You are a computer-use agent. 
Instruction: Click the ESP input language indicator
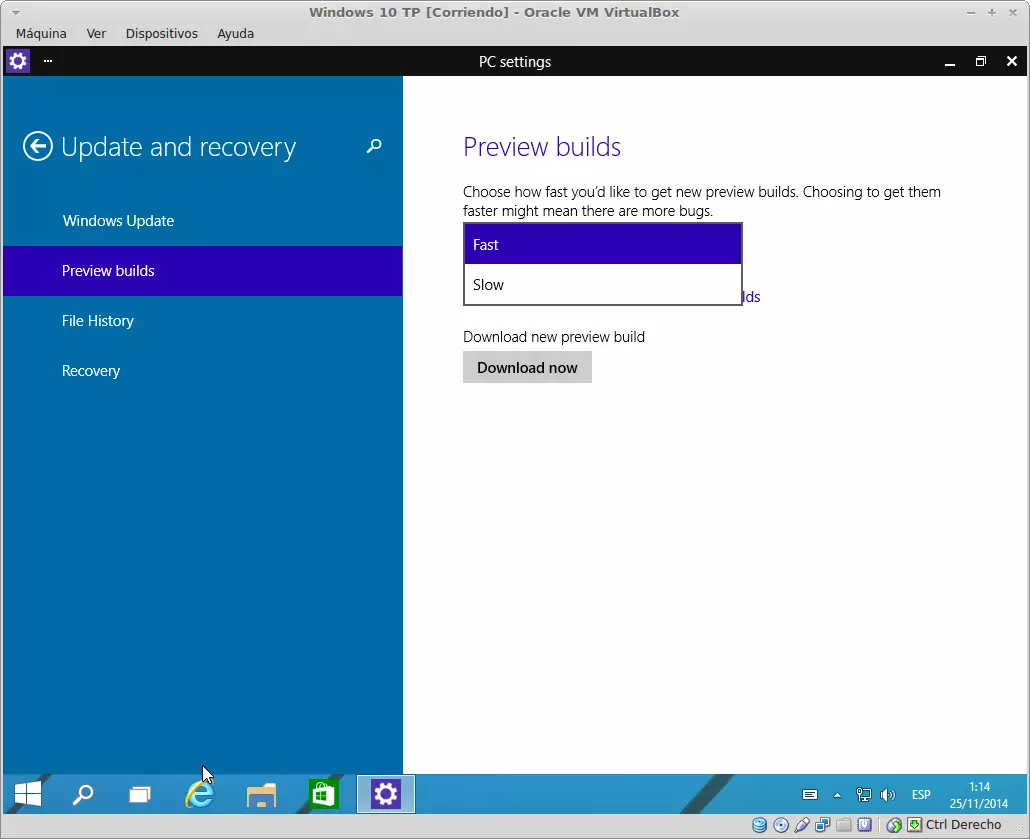point(921,795)
